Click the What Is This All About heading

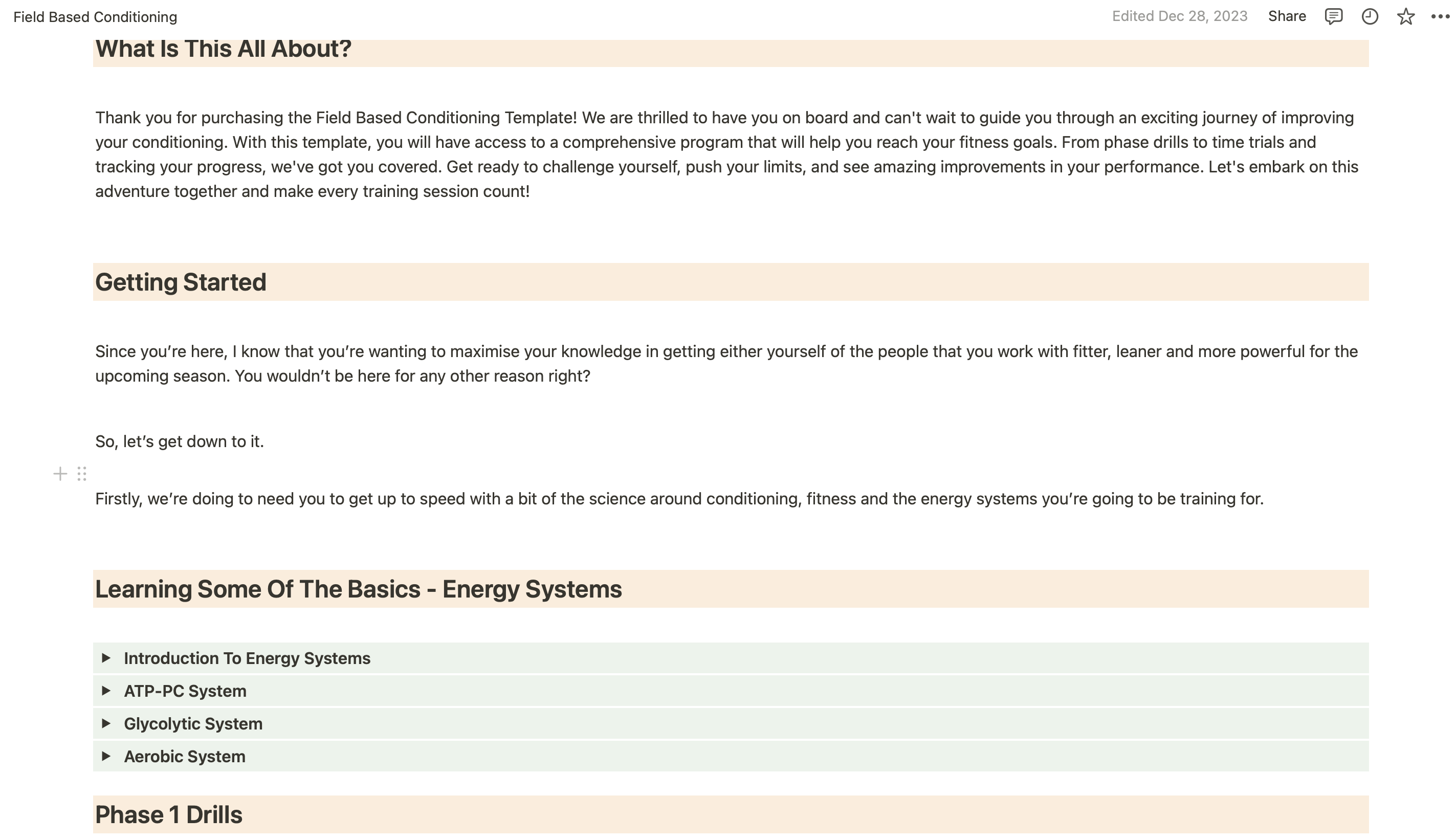[x=223, y=49]
